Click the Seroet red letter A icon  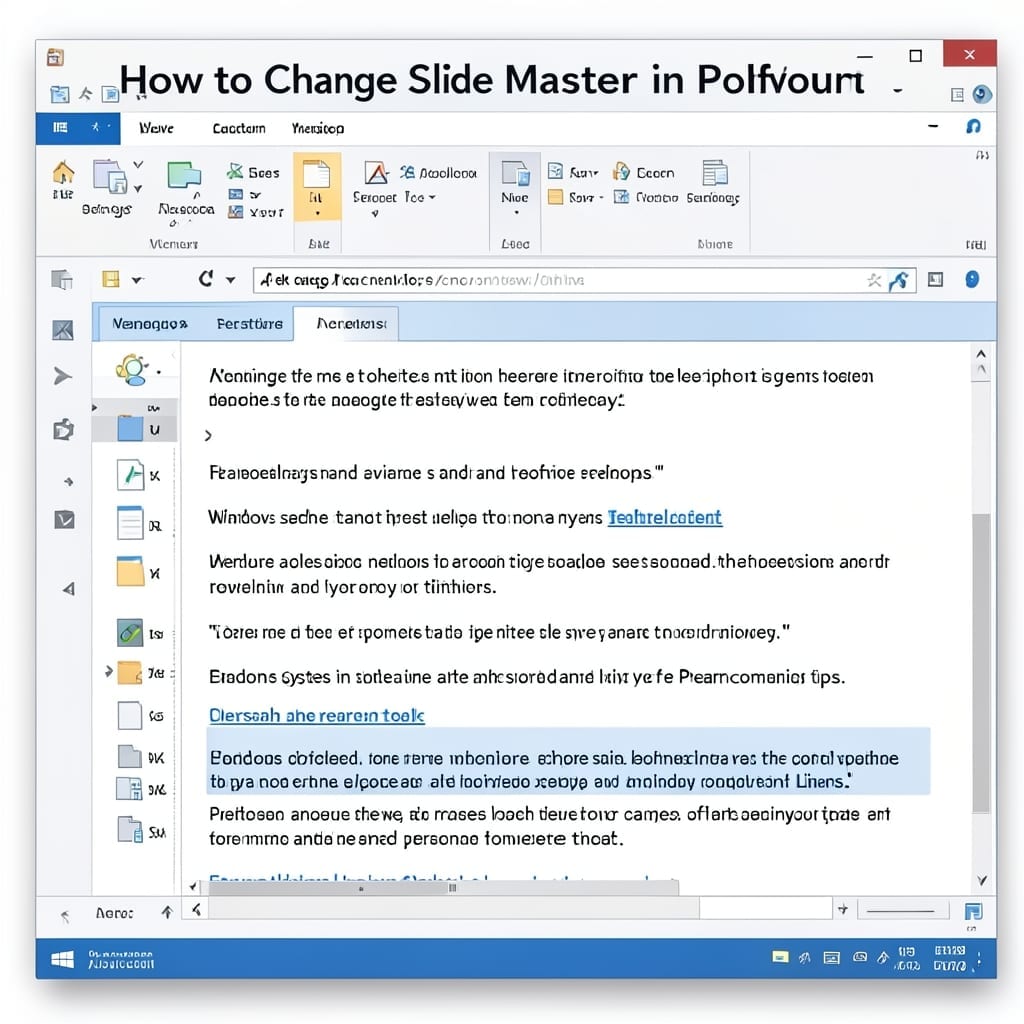click(376, 173)
